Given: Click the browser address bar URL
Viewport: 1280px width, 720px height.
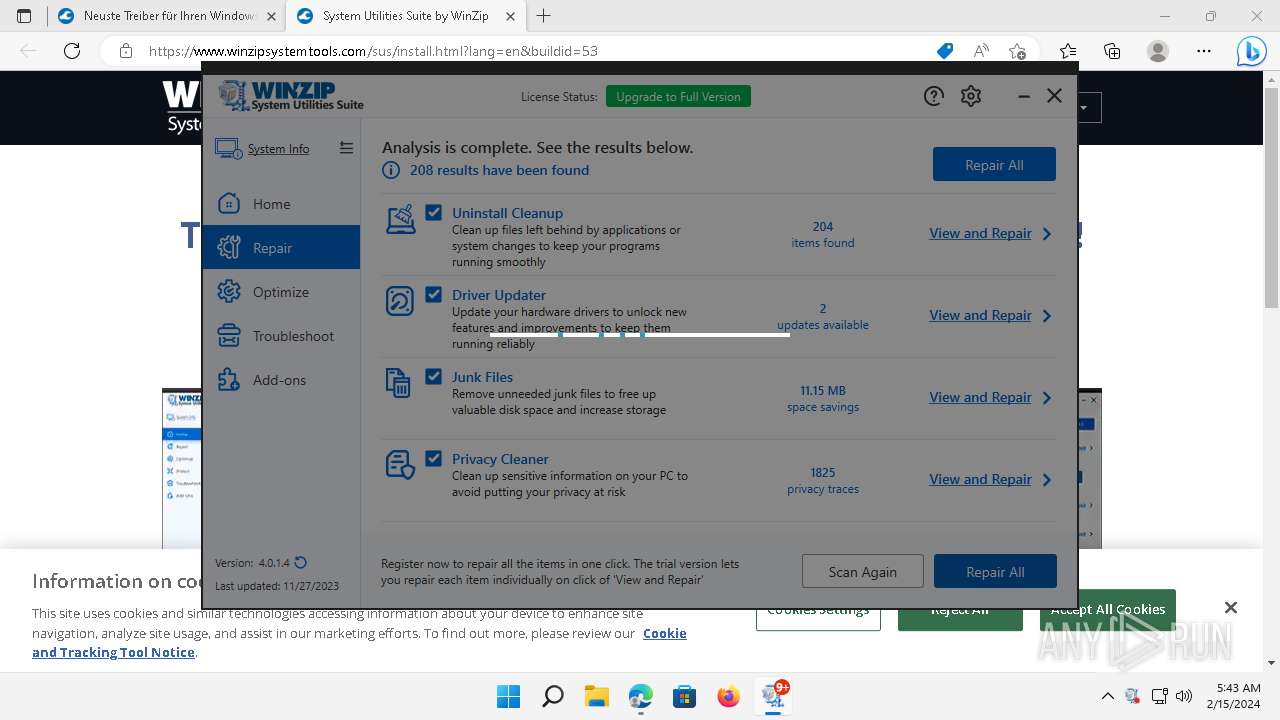Looking at the screenshot, I should (373, 51).
